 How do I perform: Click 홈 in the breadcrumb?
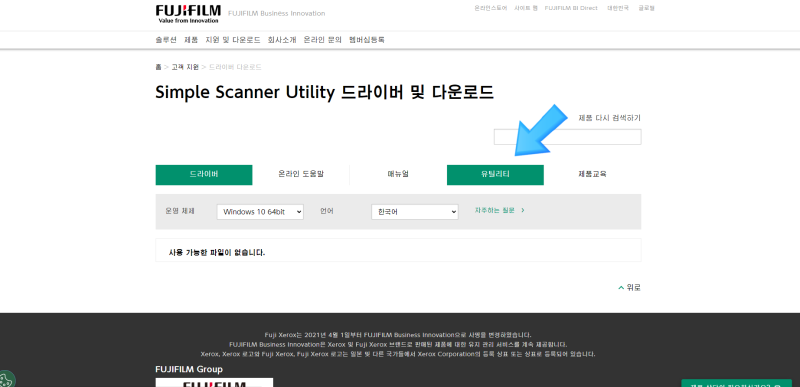(158, 67)
